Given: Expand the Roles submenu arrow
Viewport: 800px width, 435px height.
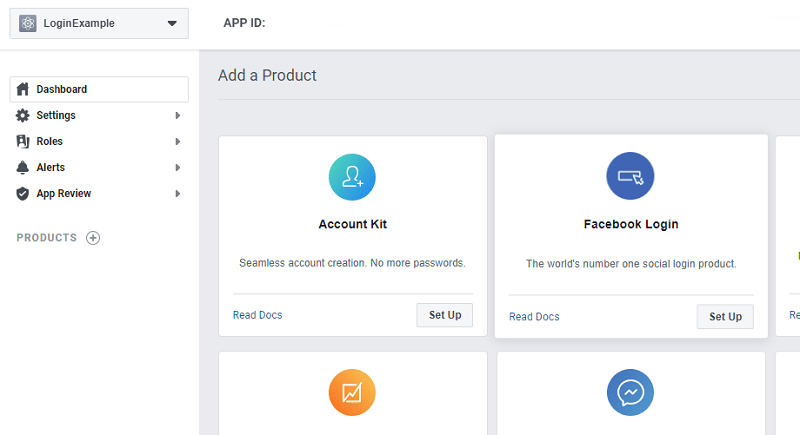Looking at the screenshot, I should pyautogui.click(x=178, y=141).
